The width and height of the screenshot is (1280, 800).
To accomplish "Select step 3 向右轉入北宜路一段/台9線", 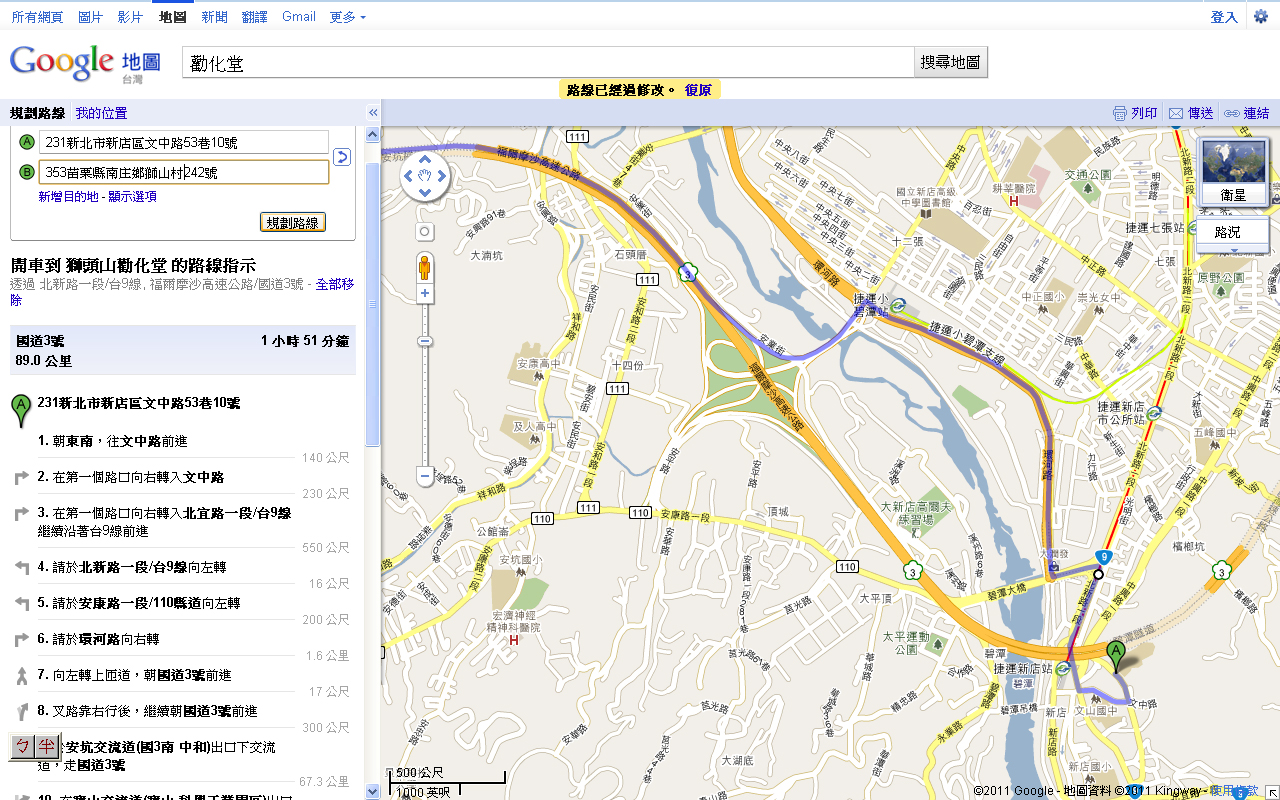I will pos(183,521).
